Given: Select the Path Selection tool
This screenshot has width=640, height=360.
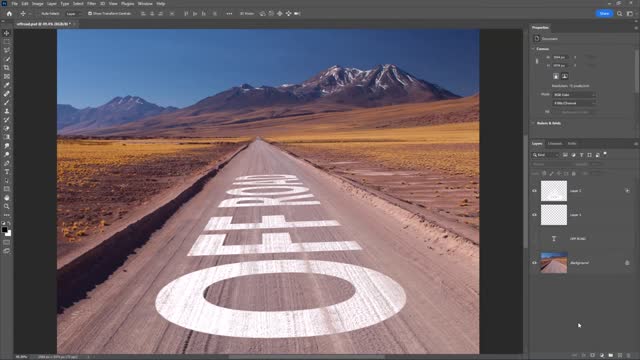Looking at the screenshot, I should pyautogui.click(x=7, y=180).
